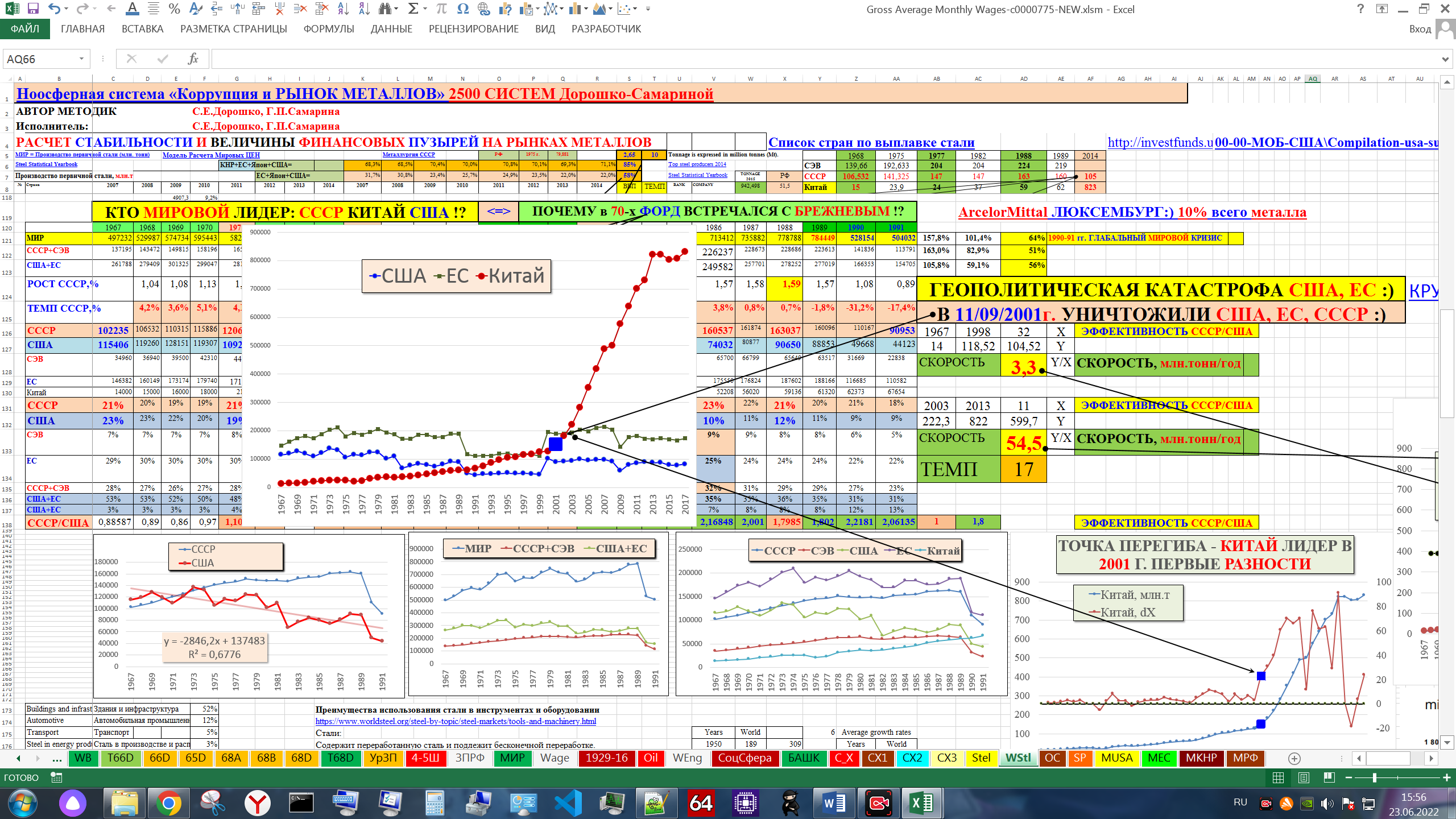Select Normal view button in status bar
The width and height of the screenshot is (1456, 819).
tap(1278, 777)
